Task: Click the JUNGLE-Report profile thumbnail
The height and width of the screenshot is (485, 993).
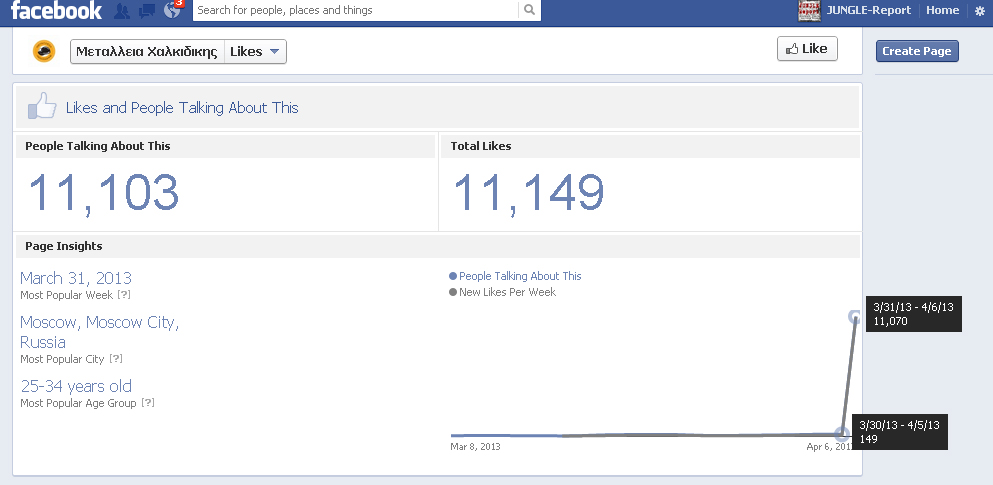Action: click(809, 10)
